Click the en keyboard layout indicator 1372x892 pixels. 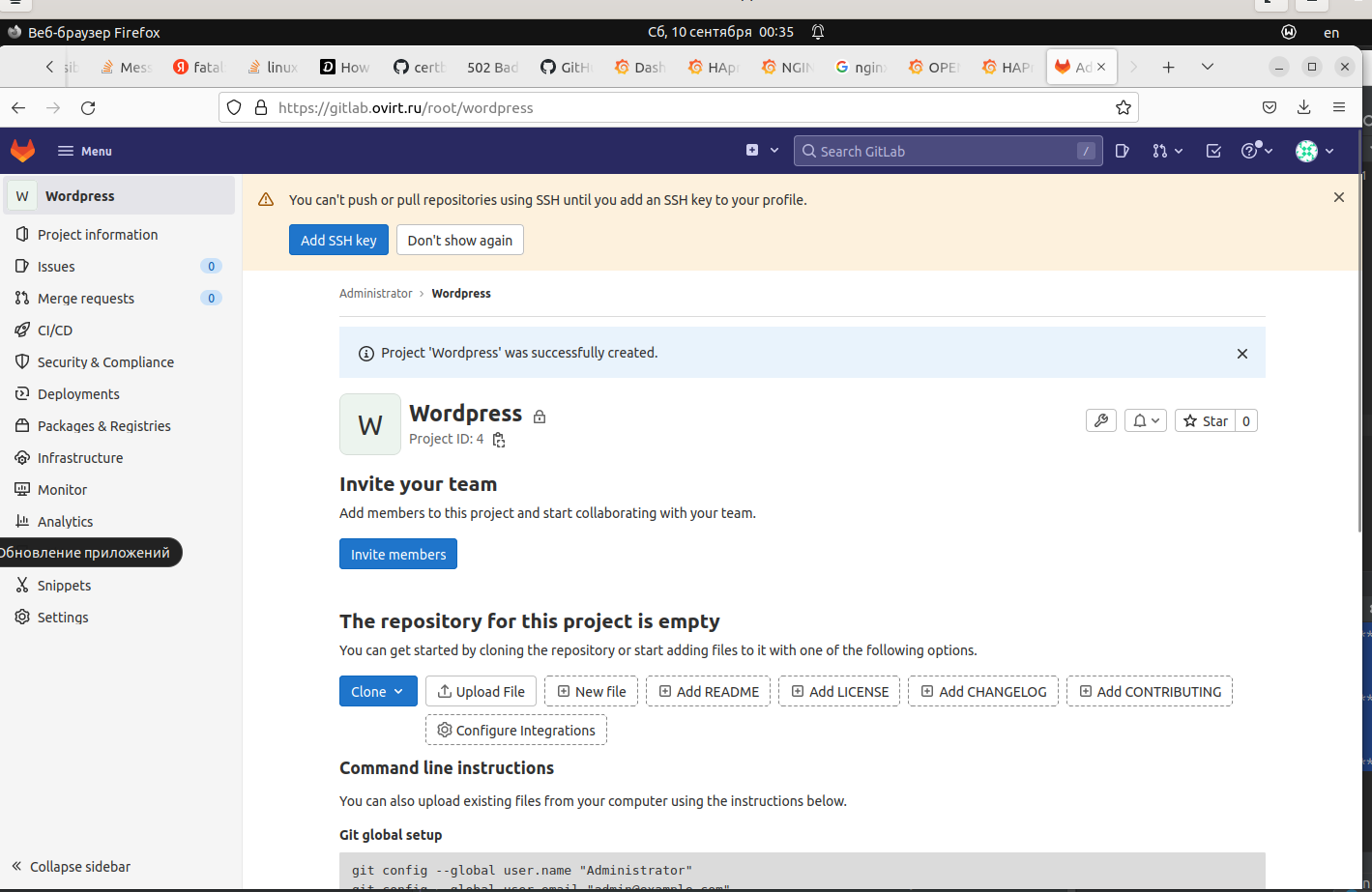[1331, 32]
